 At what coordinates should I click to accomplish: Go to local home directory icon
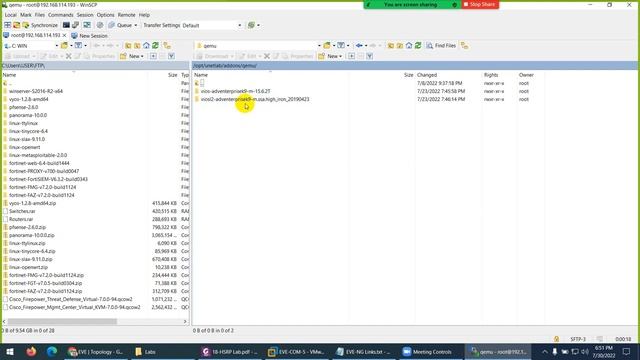pos(146,46)
